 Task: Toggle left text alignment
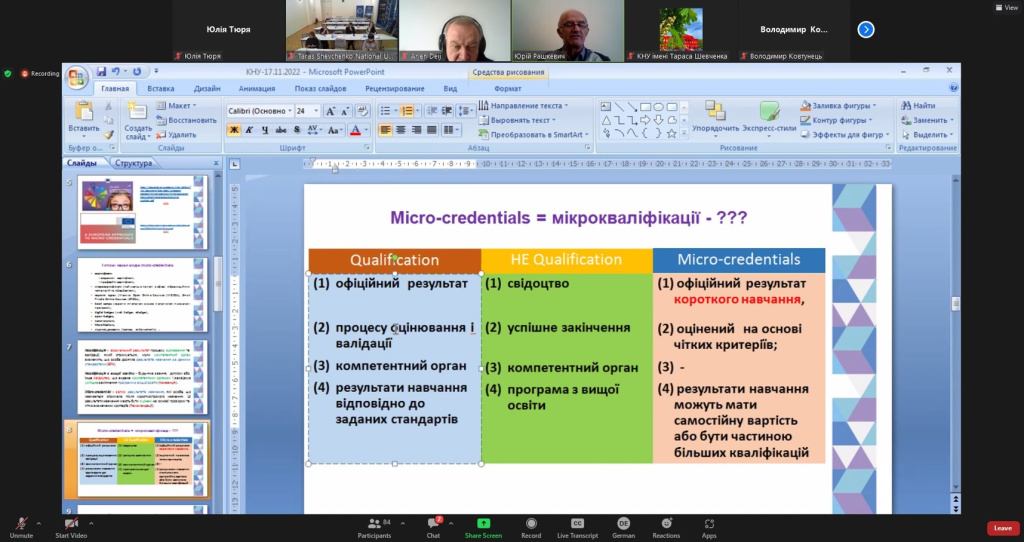(x=385, y=130)
